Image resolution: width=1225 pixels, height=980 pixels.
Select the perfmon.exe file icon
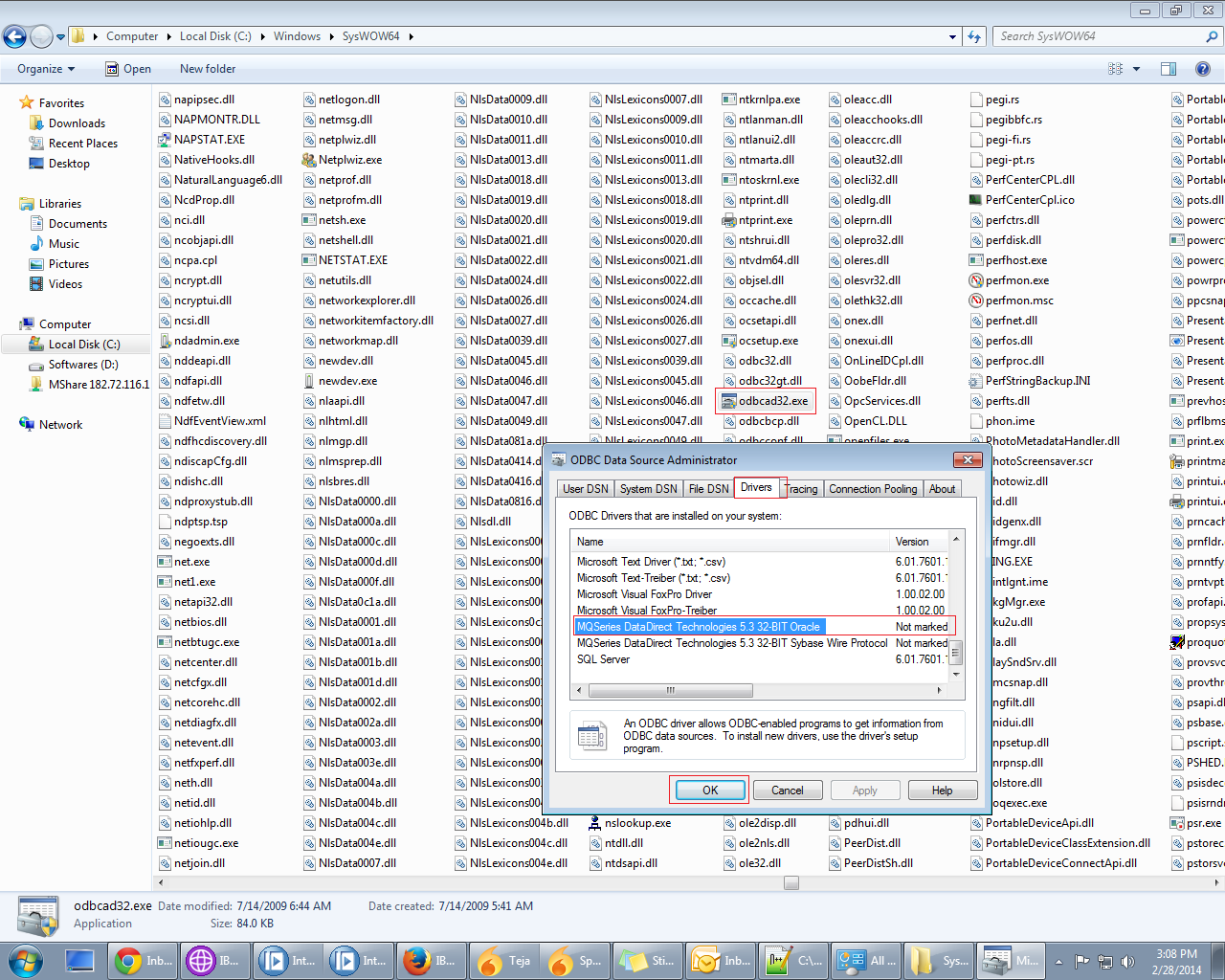click(976, 280)
